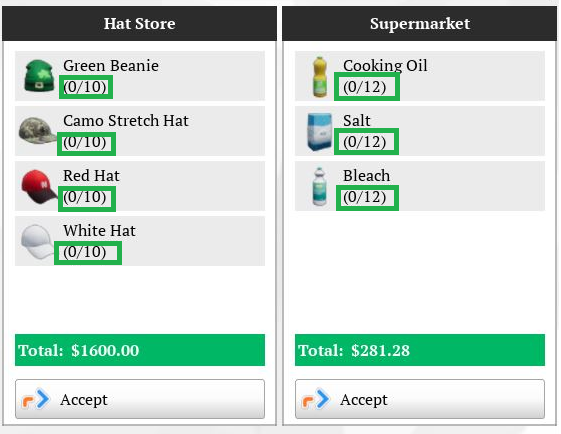The width and height of the screenshot is (561, 434).
Task: Accept the Hat Store order
Action: pyautogui.click(x=140, y=399)
